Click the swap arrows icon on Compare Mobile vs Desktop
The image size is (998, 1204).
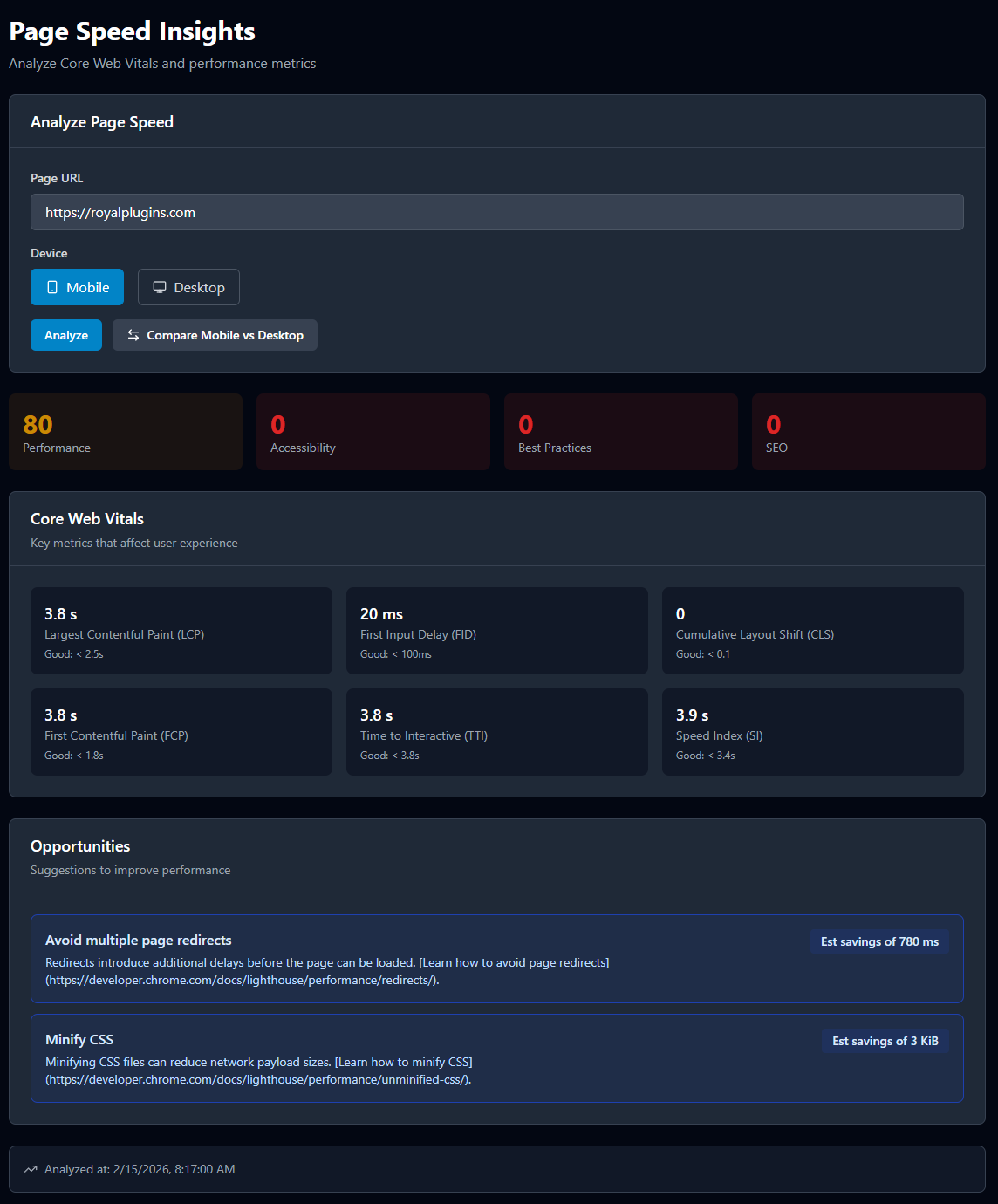pyautogui.click(x=133, y=335)
